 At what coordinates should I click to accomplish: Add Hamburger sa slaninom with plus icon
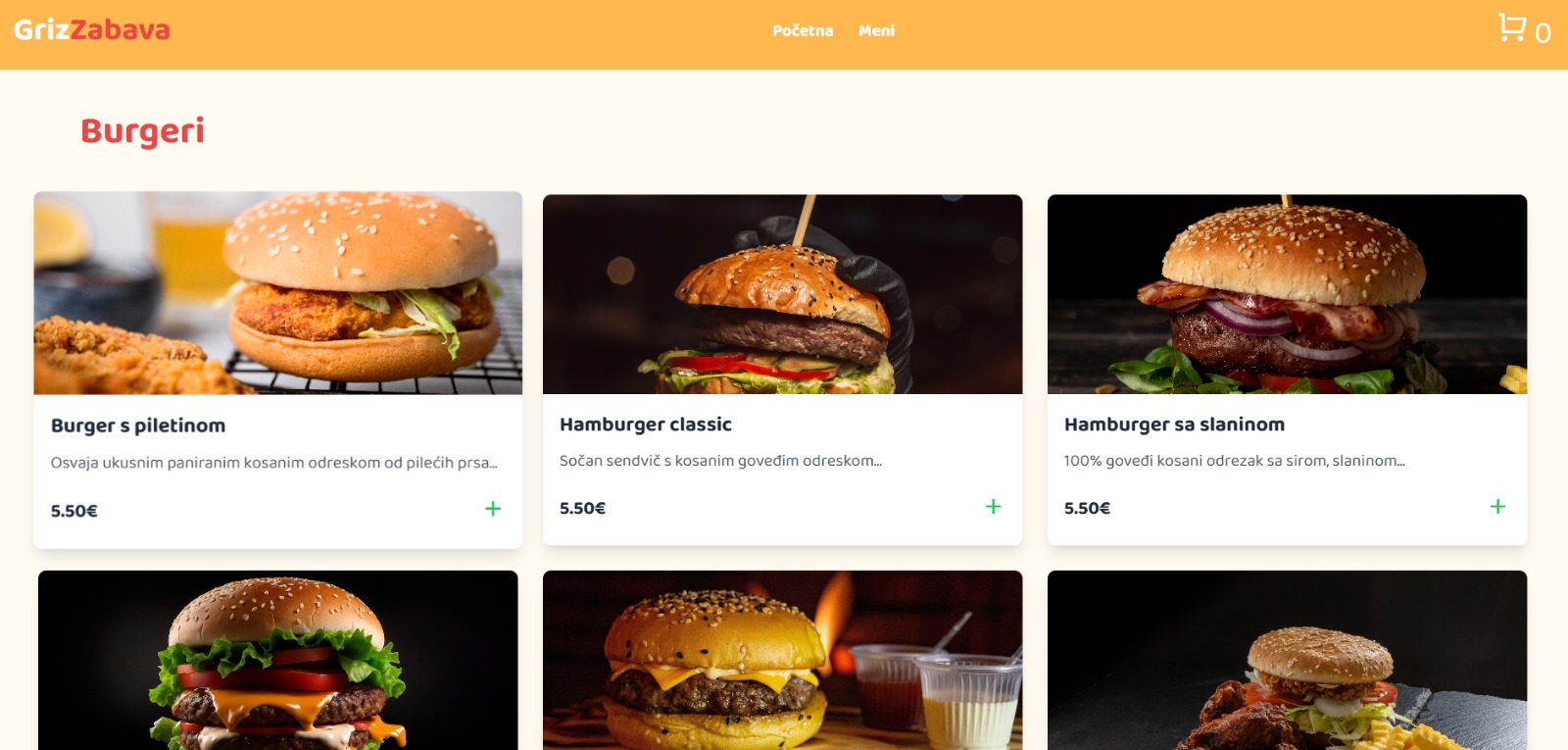(1497, 507)
